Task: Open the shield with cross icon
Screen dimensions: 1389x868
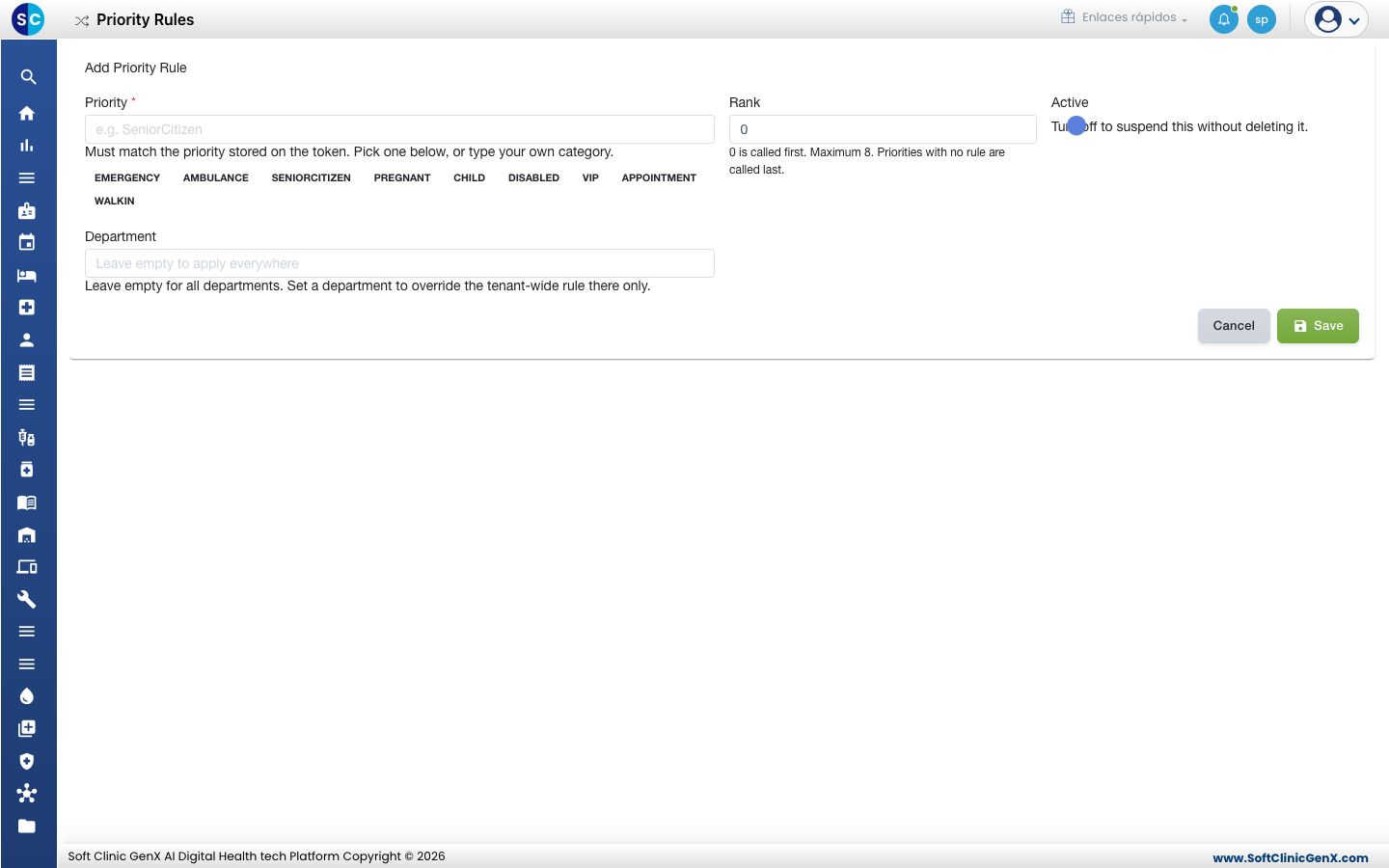Action: point(27,761)
